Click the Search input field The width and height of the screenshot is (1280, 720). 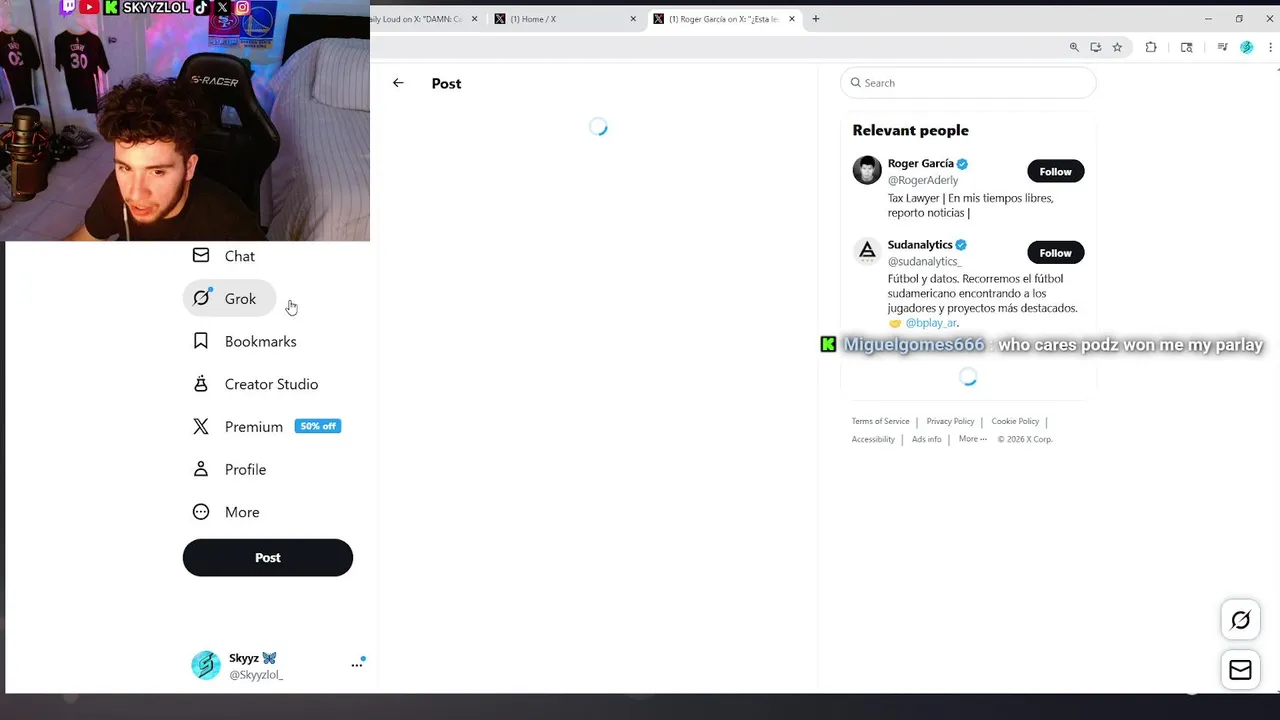(968, 83)
